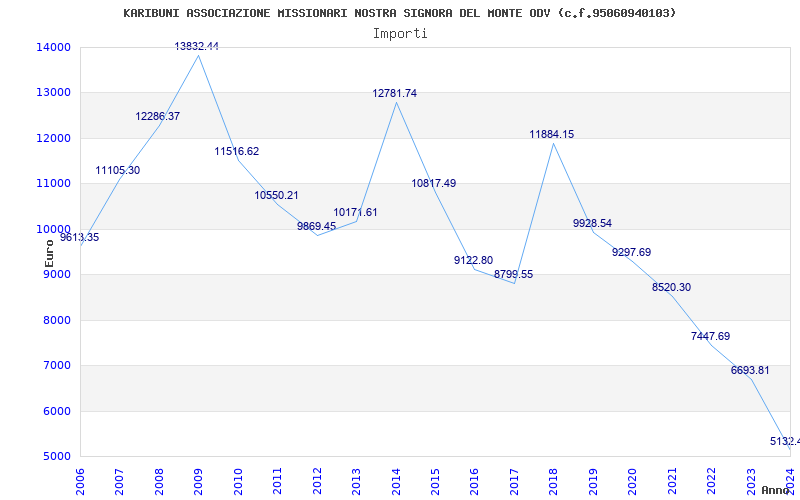The image size is (800, 500).
Task: Click the 9297.69 data label
Action: (632, 252)
